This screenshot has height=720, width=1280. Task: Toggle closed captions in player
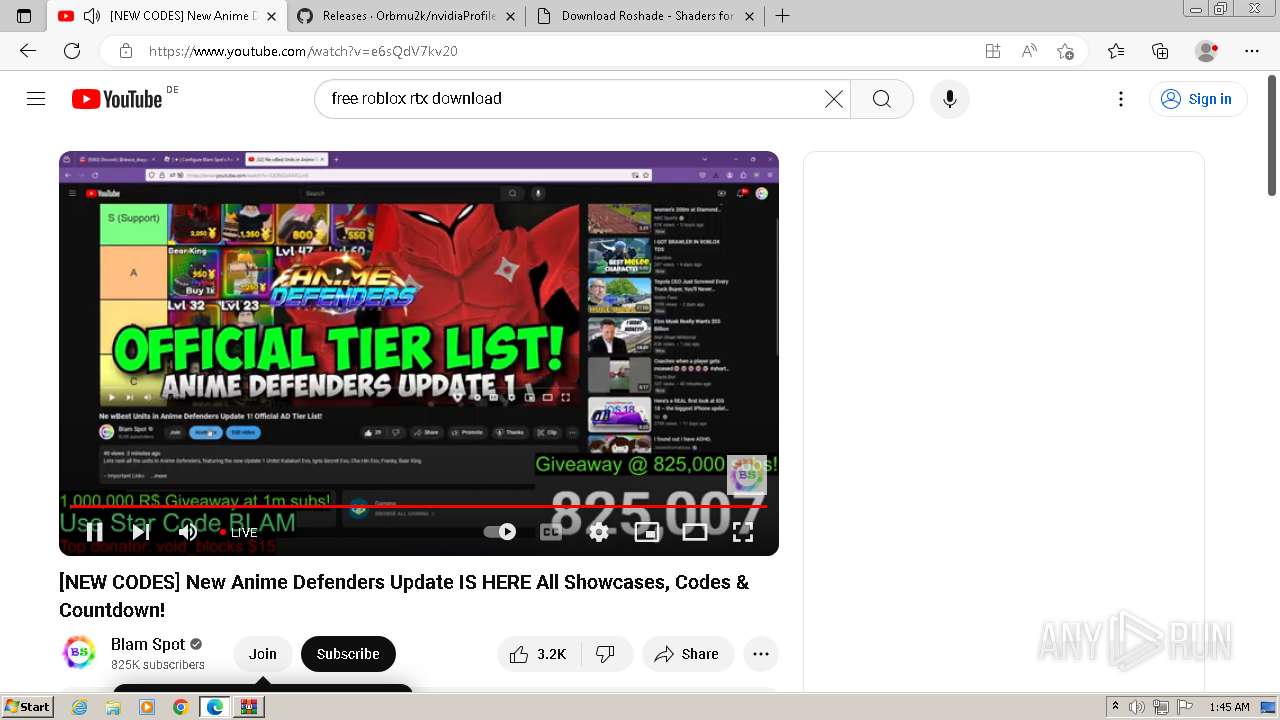click(x=551, y=532)
